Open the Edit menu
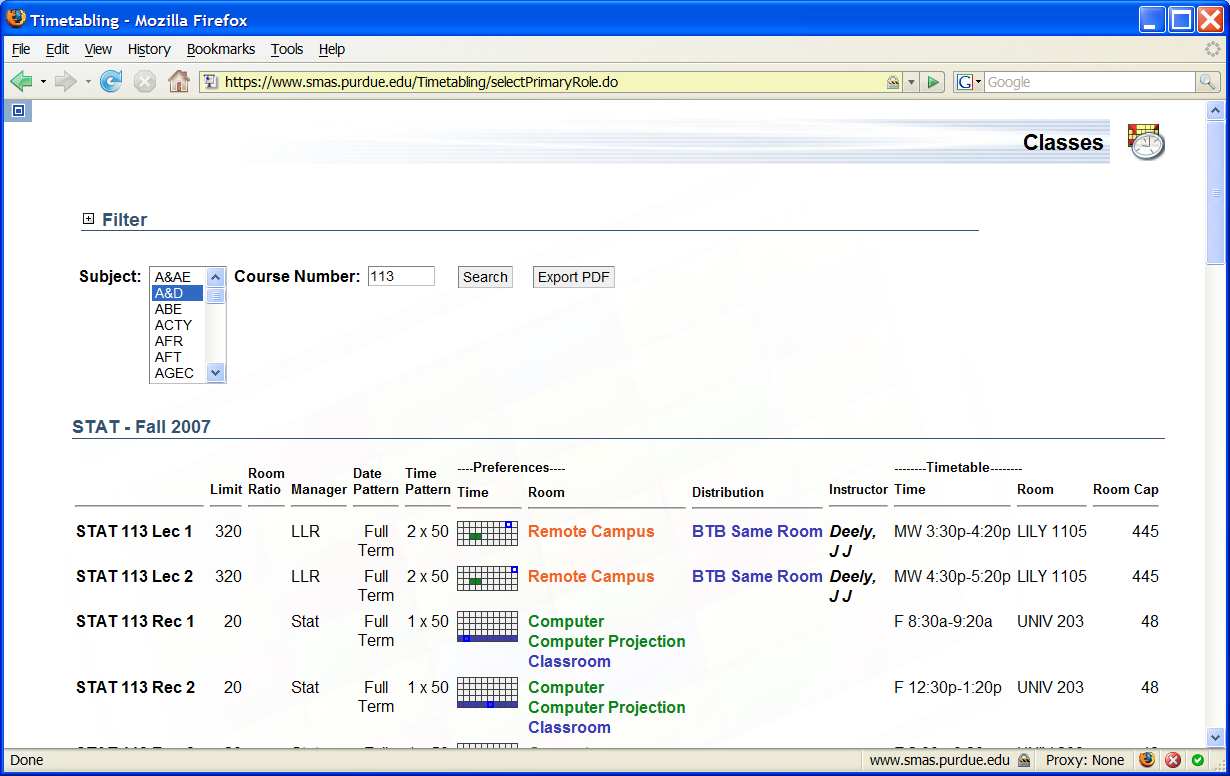The image size is (1230, 776). pos(57,49)
